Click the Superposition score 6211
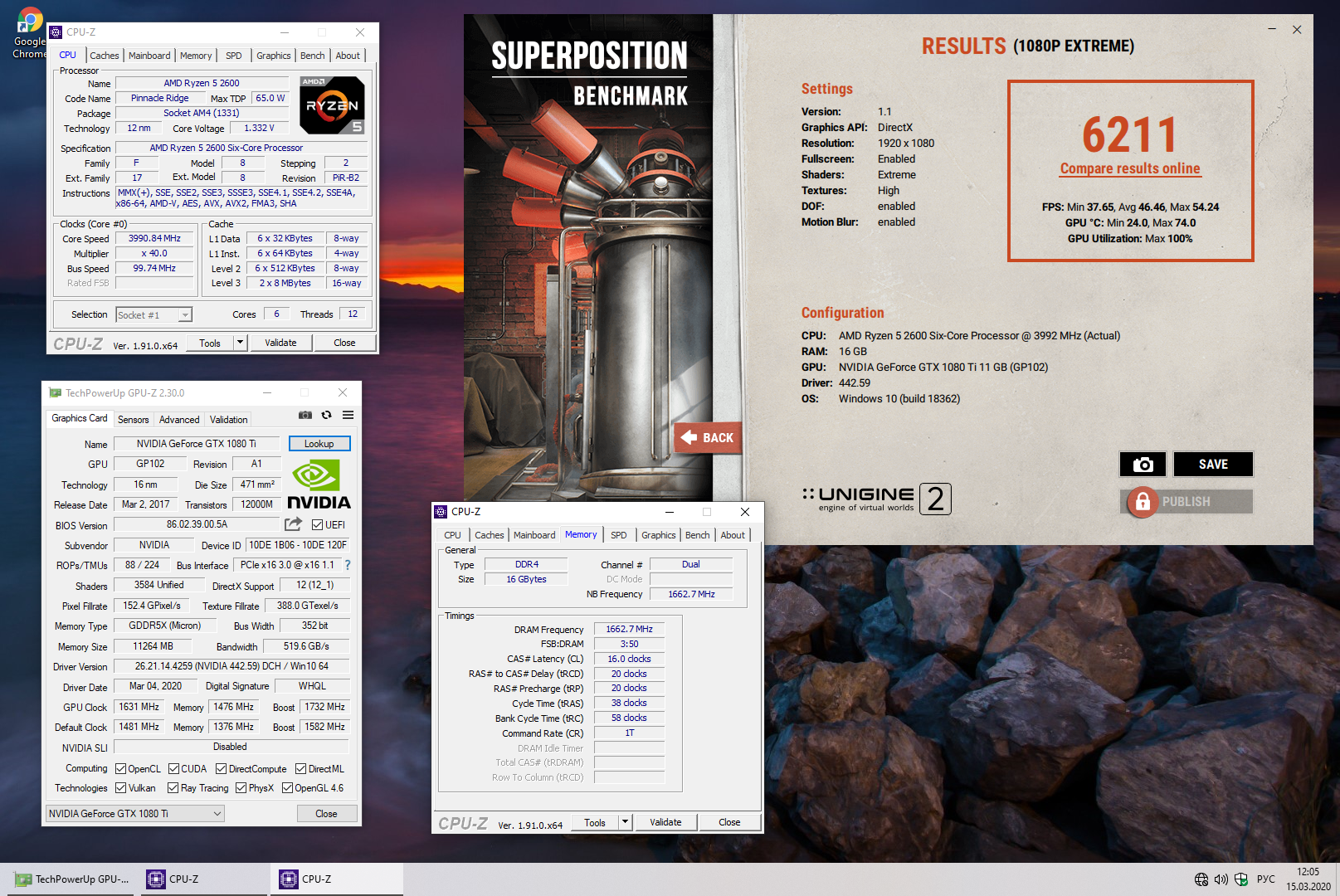 point(1130,134)
